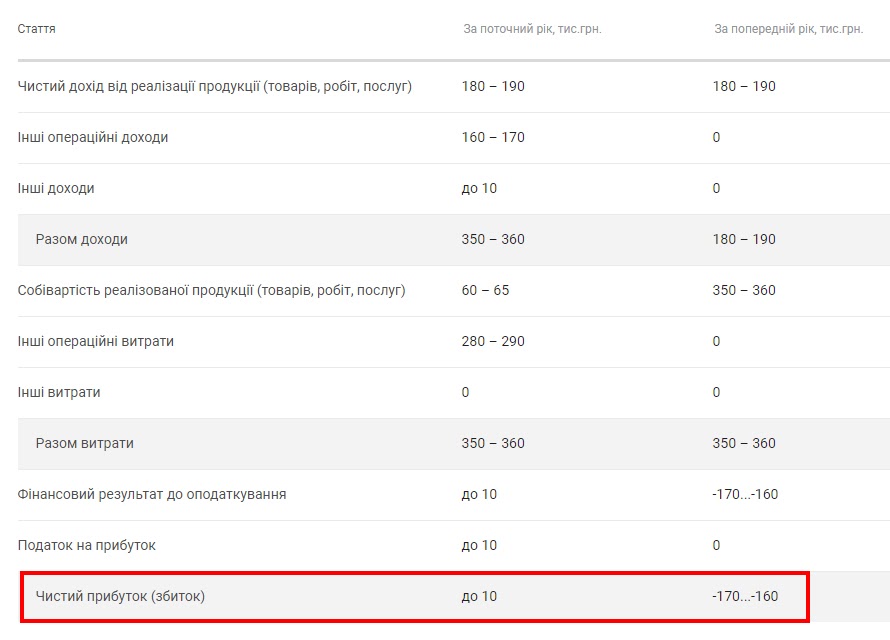Click the "Стаття" column header
890x640 pixels.
pyautogui.click(x=37, y=29)
